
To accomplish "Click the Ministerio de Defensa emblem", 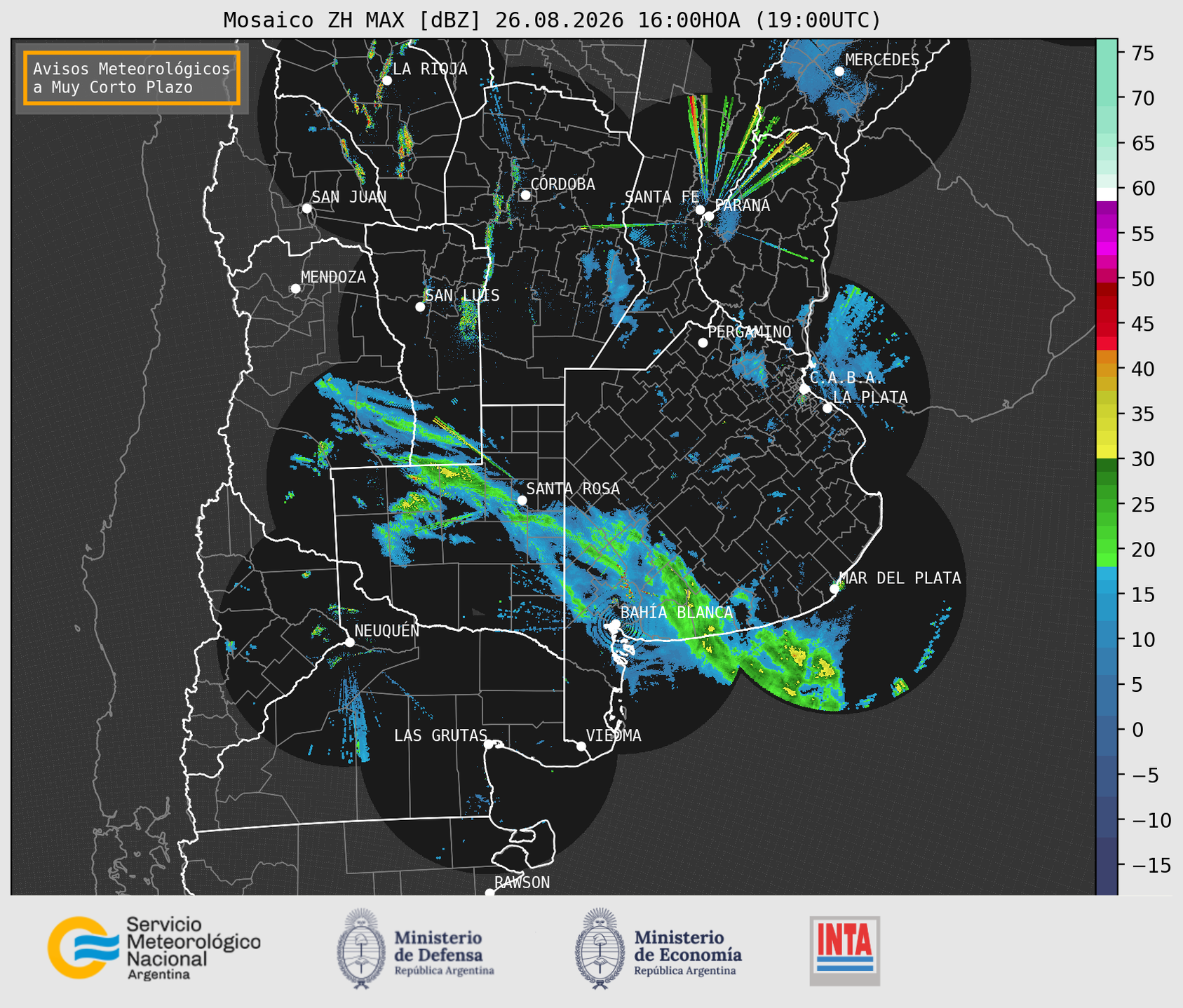I will (x=360, y=948).
